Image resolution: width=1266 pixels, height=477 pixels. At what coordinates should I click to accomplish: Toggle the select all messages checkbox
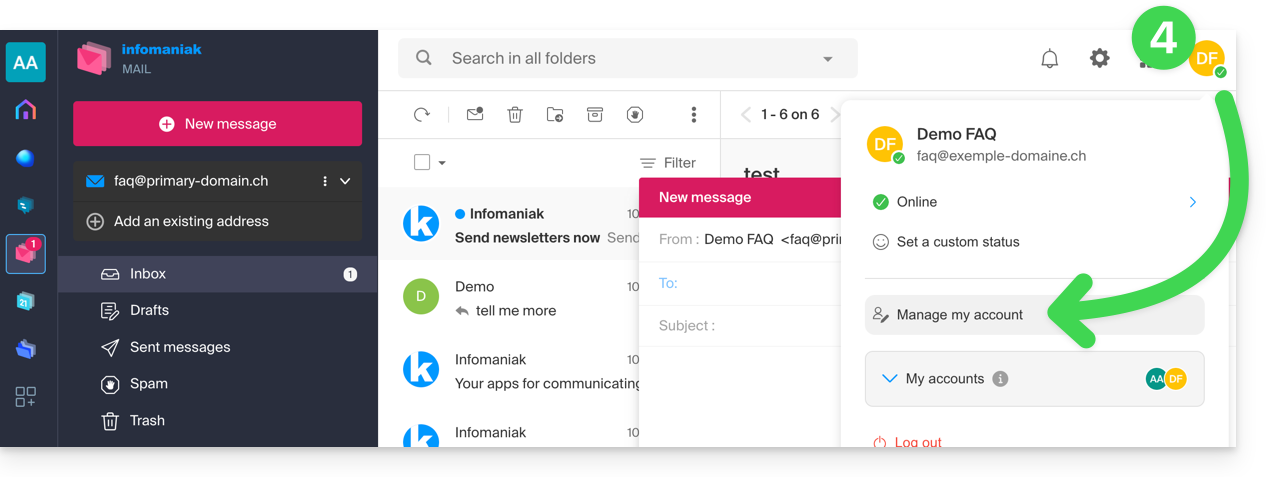(422, 162)
